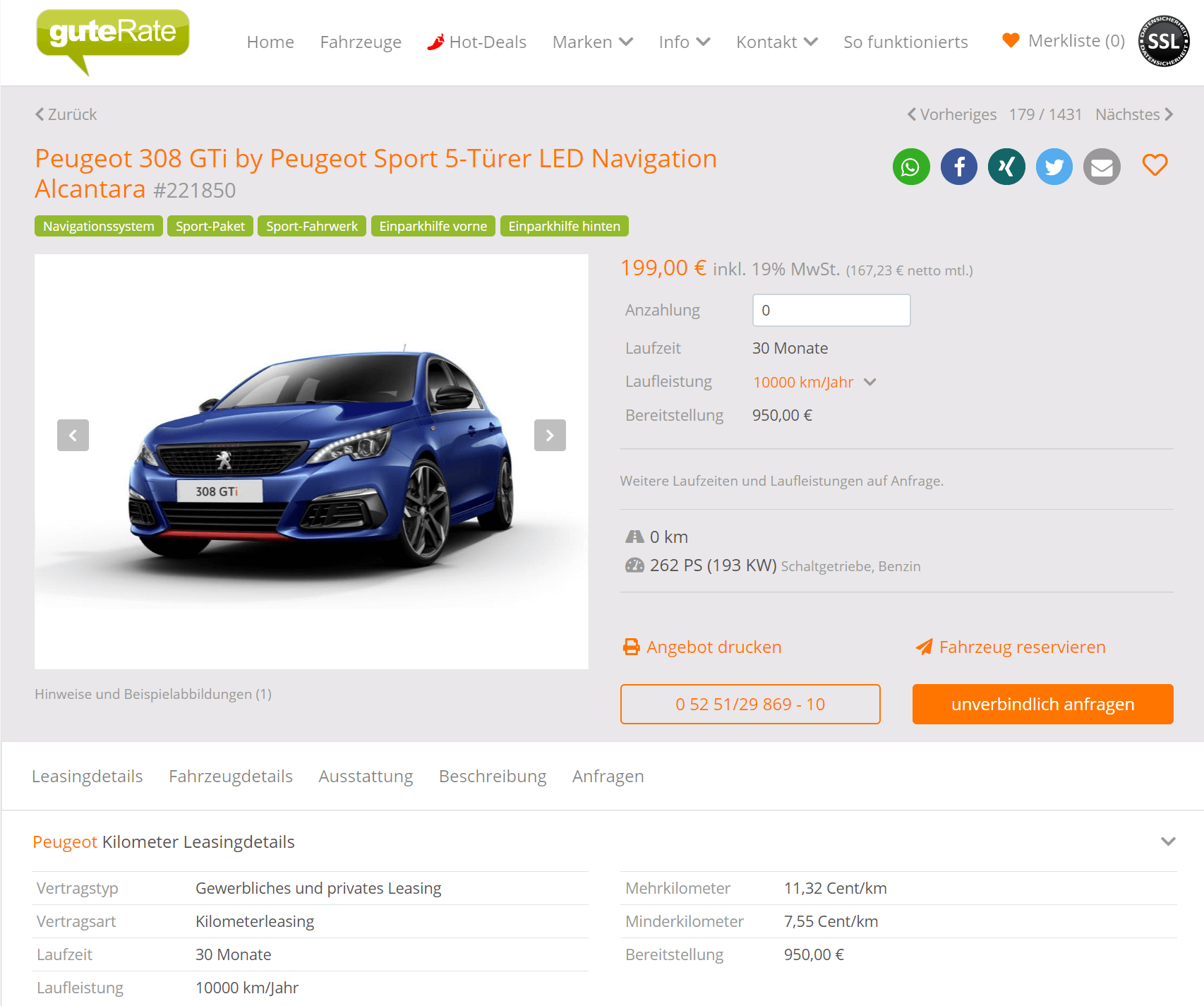Open So funktionierts page

point(905,42)
